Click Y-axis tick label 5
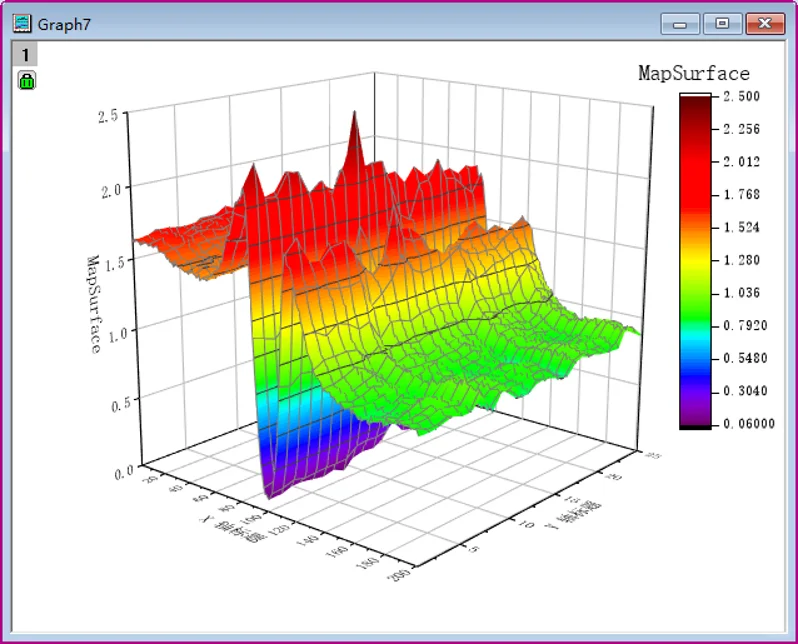The image size is (798, 644). pos(473,548)
